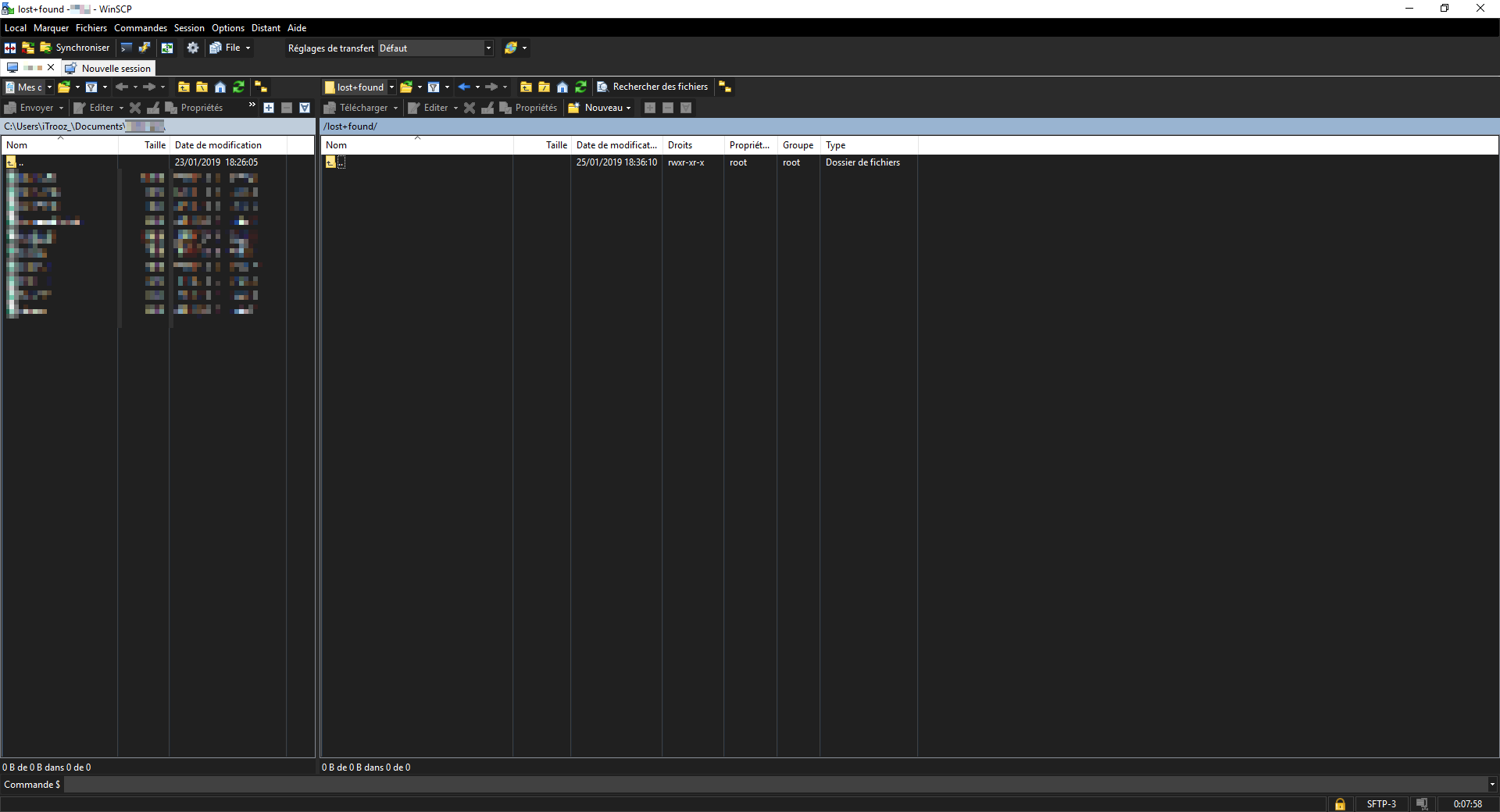This screenshot has height=812, width=1500.
Task: Click the Synchroniser toolbar button
Action: coord(75,48)
